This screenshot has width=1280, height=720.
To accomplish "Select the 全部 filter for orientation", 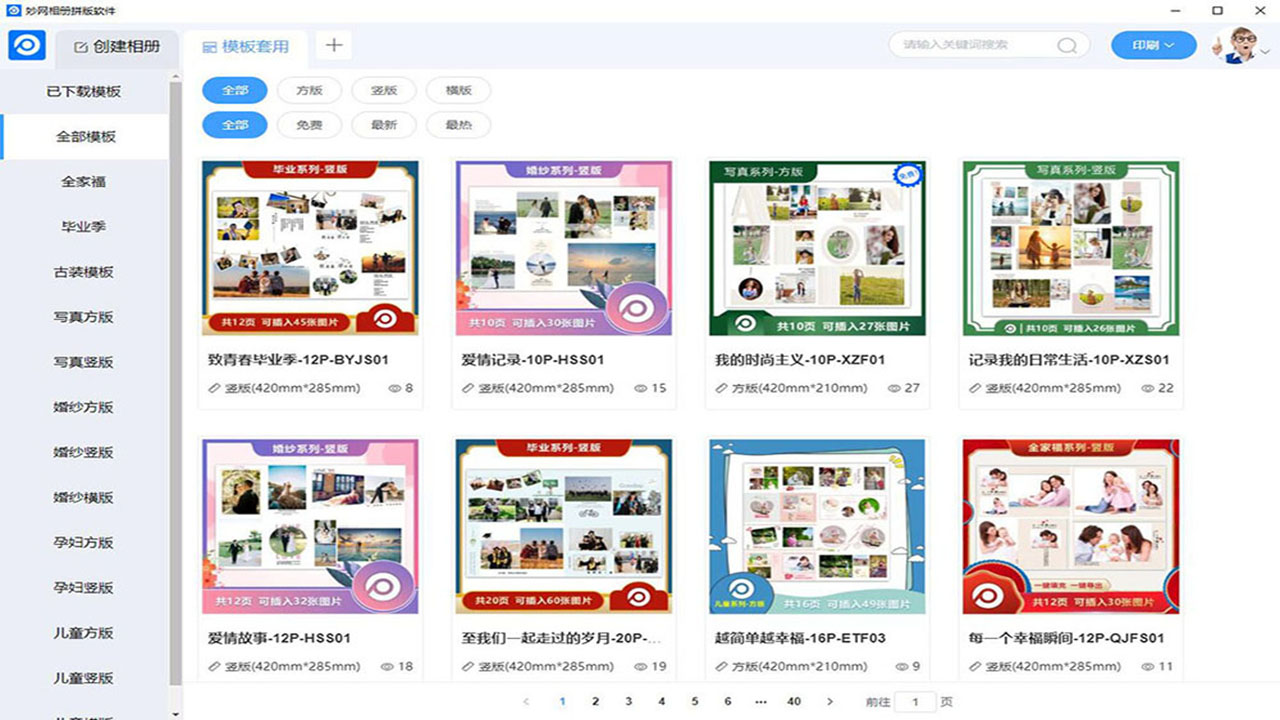I will 234,89.
